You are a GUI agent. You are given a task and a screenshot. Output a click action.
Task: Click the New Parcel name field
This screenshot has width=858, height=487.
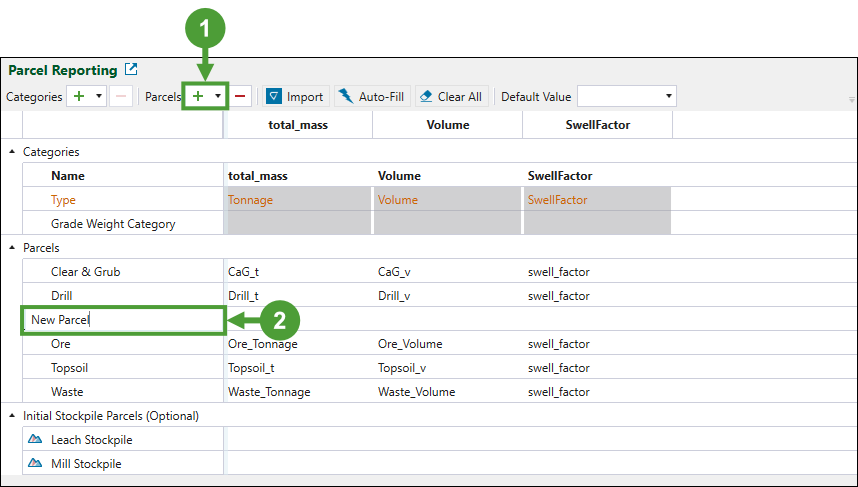tap(122, 320)
